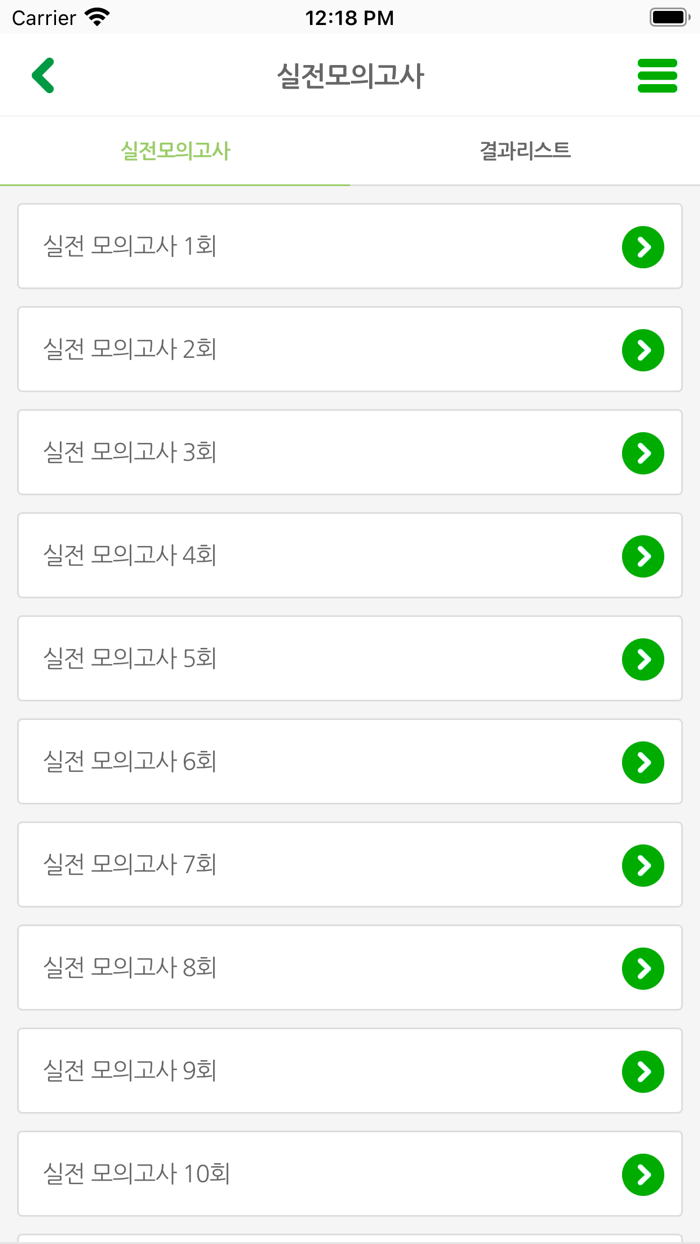
Task: Tap the green arrow for 실전 모의고사 3회
Action: pyautogui.click(x=643, y=452)
